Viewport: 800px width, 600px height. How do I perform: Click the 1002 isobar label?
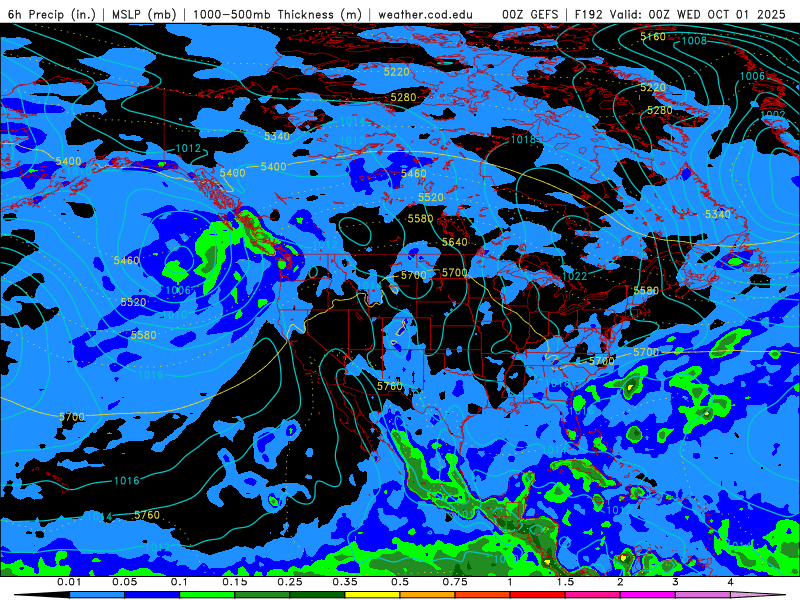[x=773, y=114]
